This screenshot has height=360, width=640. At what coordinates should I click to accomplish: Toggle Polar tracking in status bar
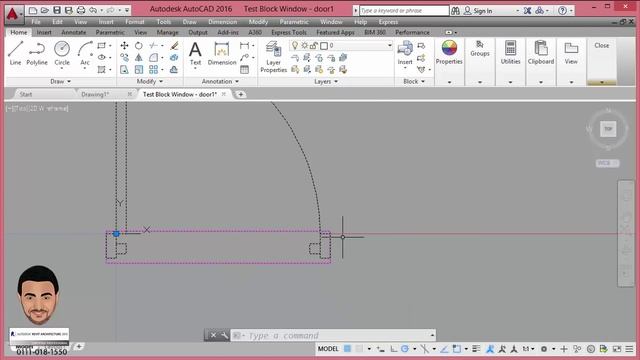point(405,349)
